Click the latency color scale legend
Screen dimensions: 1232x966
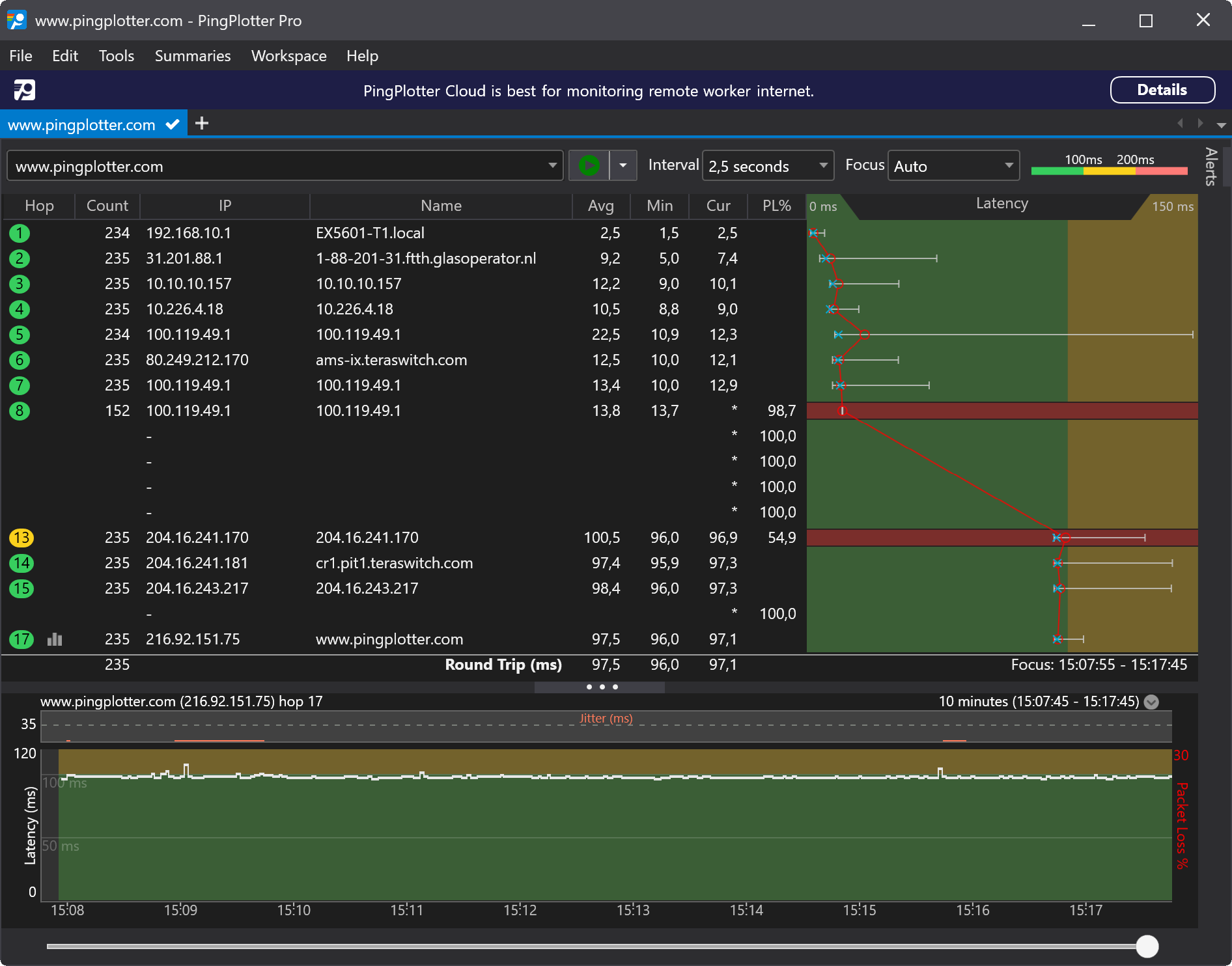tap(1110, 165)
